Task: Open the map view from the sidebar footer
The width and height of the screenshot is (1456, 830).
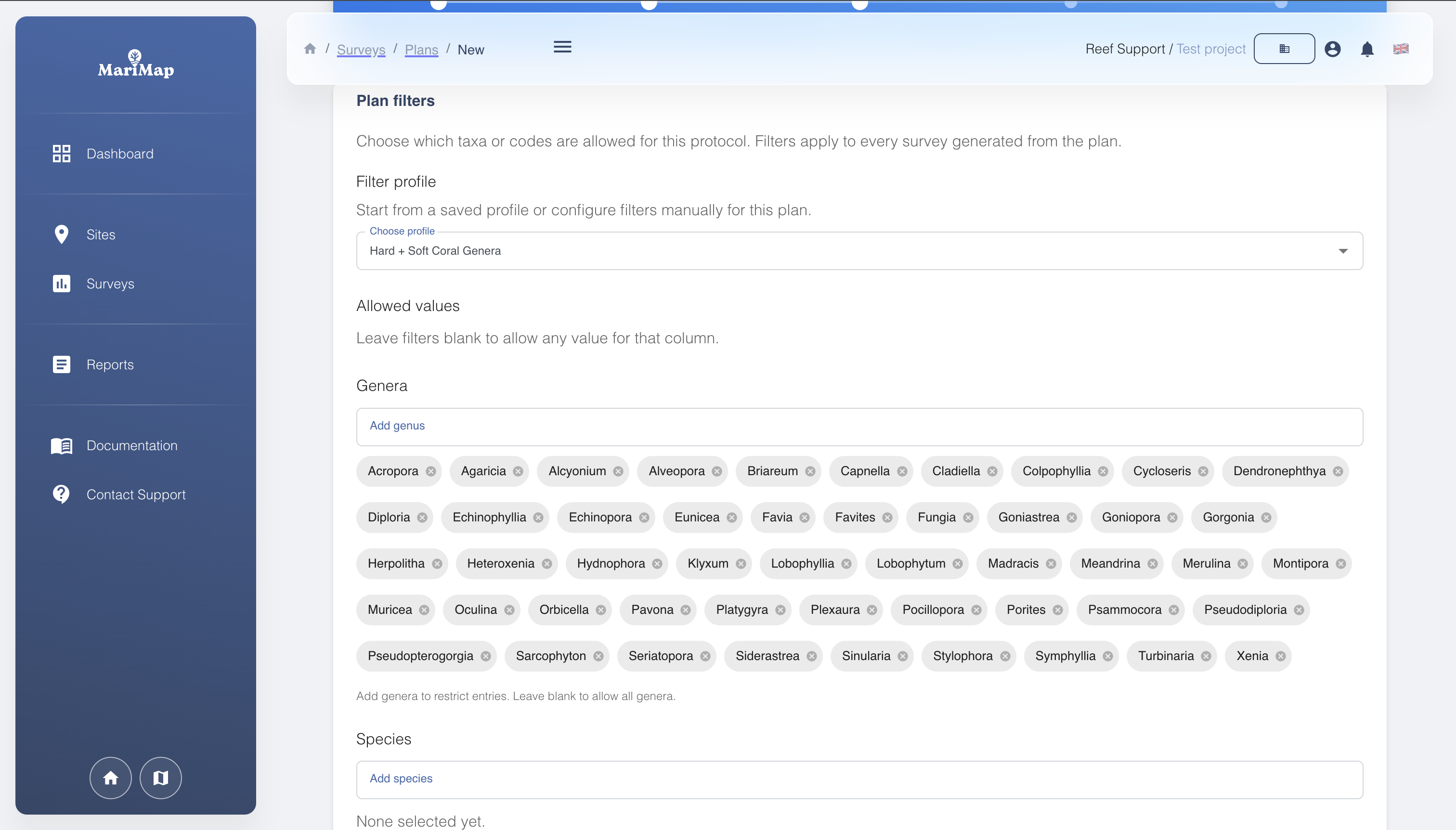Action: click(x=160, y=778)
